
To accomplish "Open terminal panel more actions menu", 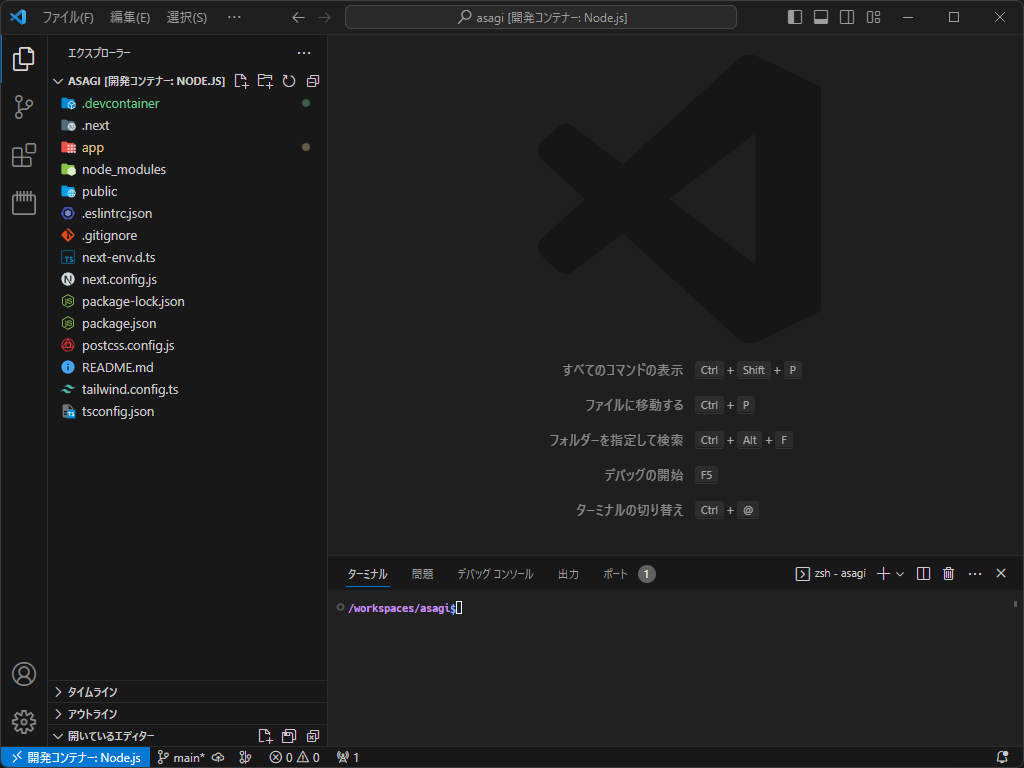I will click(975, 573).
